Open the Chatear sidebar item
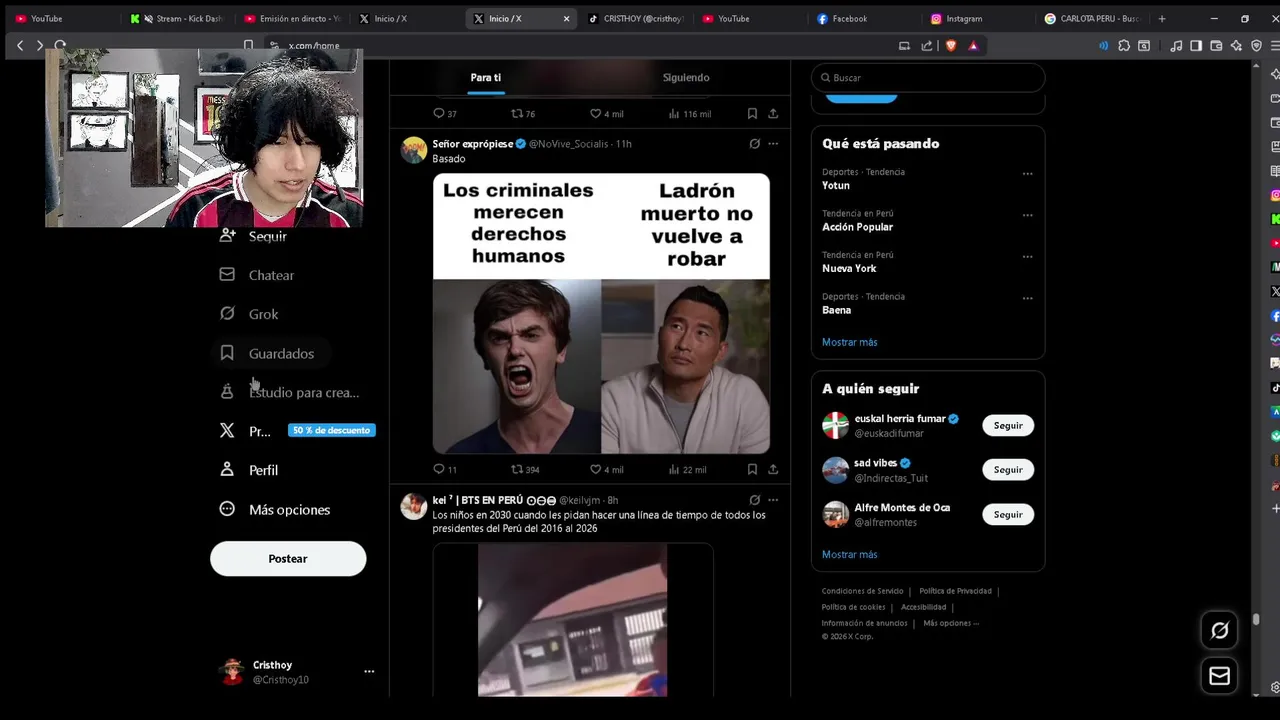Screen dimensions: 1280x720 (257, 275)
